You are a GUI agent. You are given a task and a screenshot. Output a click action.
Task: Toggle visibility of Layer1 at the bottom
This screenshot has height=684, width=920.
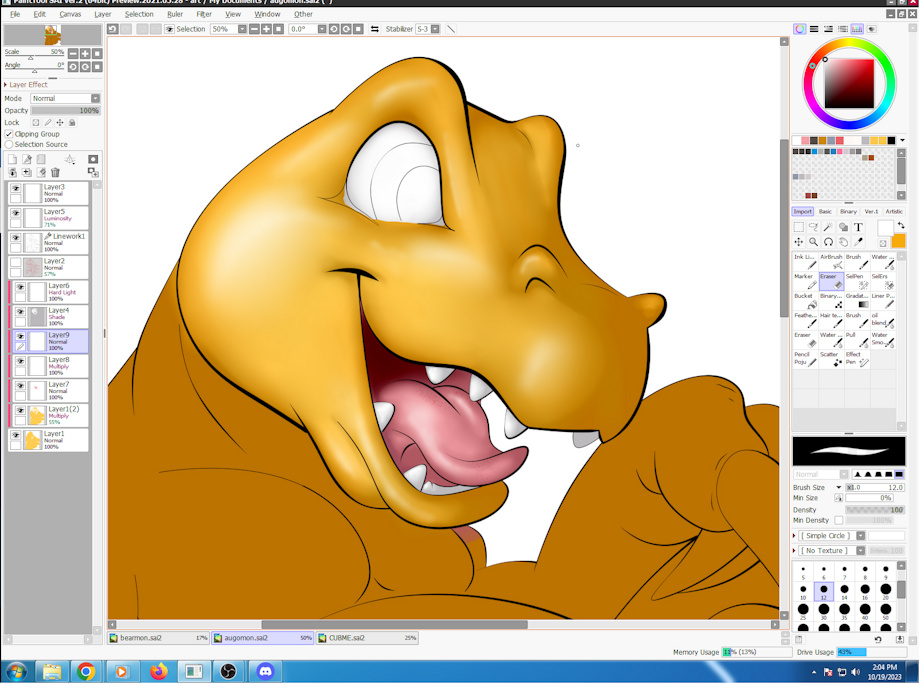(x=16, y=435)
